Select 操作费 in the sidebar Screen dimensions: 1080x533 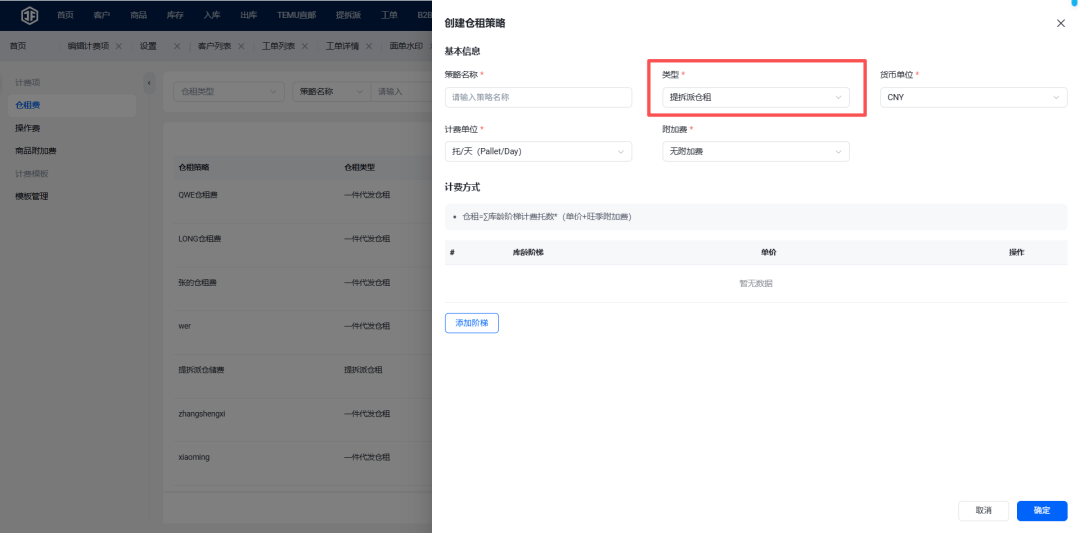point(28,128)
